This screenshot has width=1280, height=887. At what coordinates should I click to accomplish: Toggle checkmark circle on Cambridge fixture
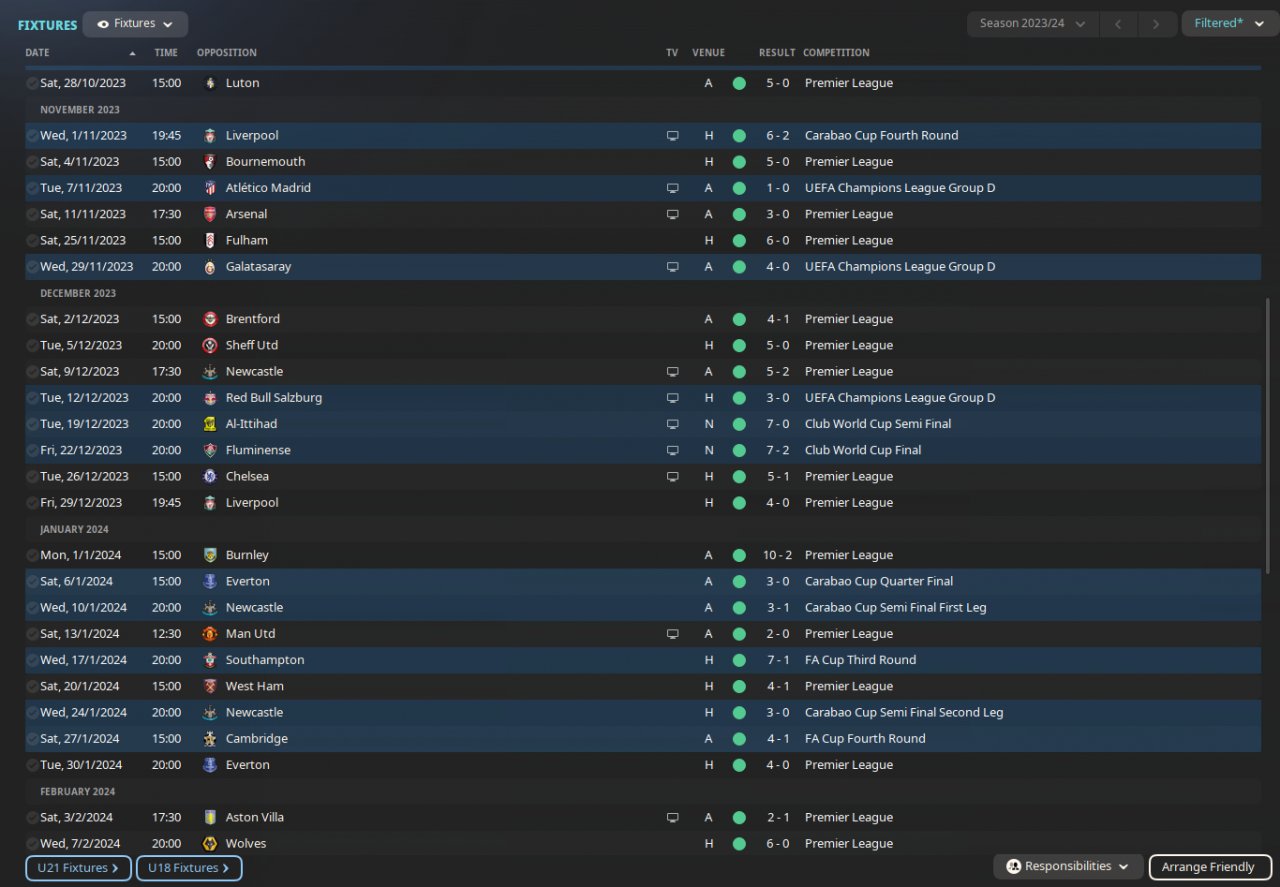click(32, 739)
